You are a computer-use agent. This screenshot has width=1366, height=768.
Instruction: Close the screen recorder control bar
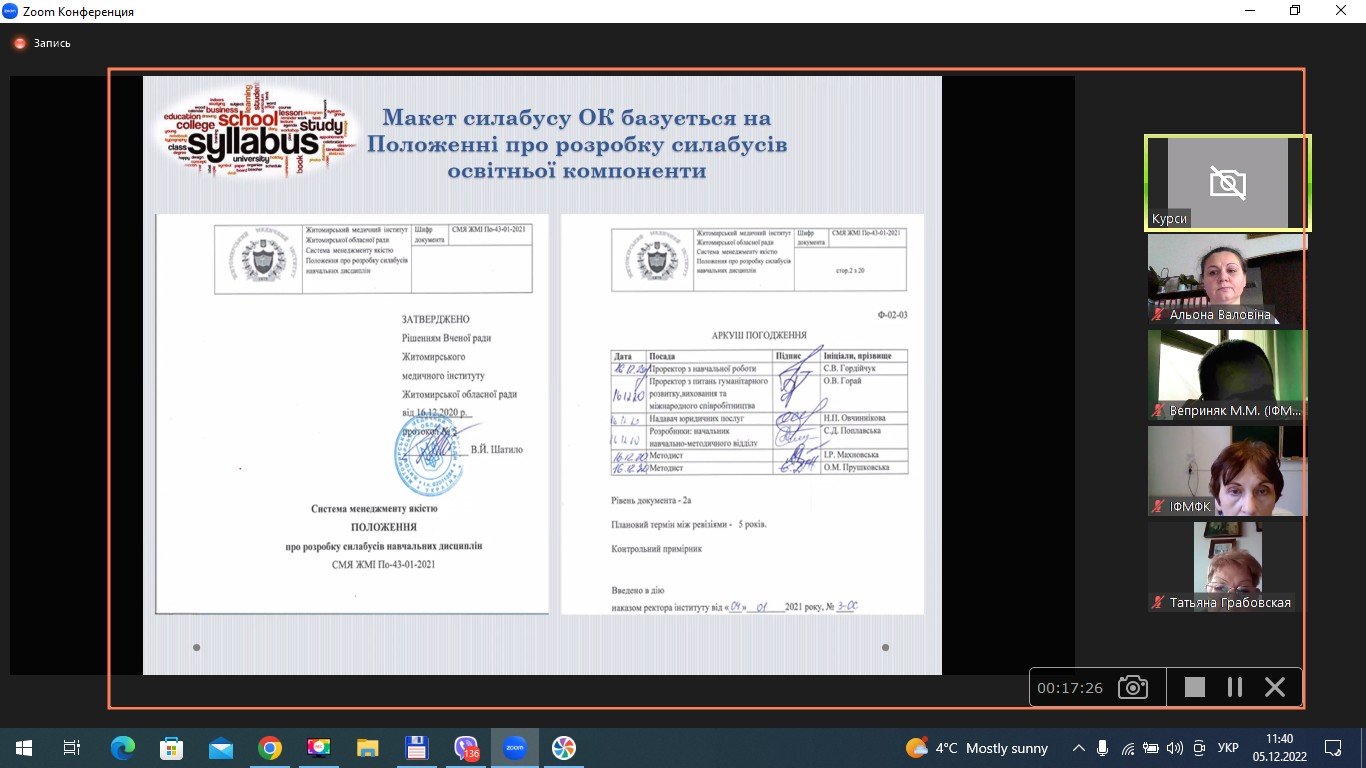[1275, 687]
